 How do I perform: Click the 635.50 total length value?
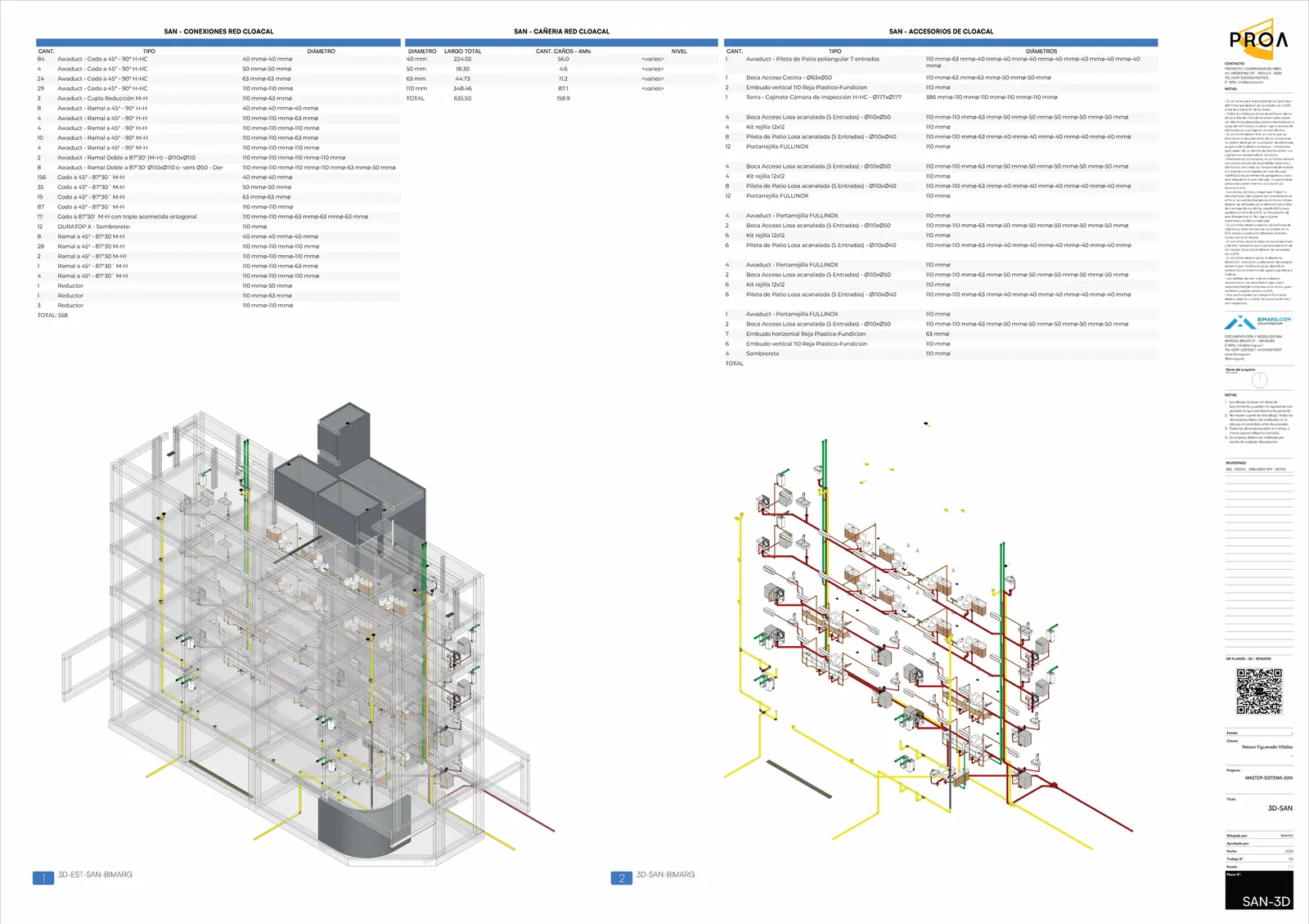[462, 98]
